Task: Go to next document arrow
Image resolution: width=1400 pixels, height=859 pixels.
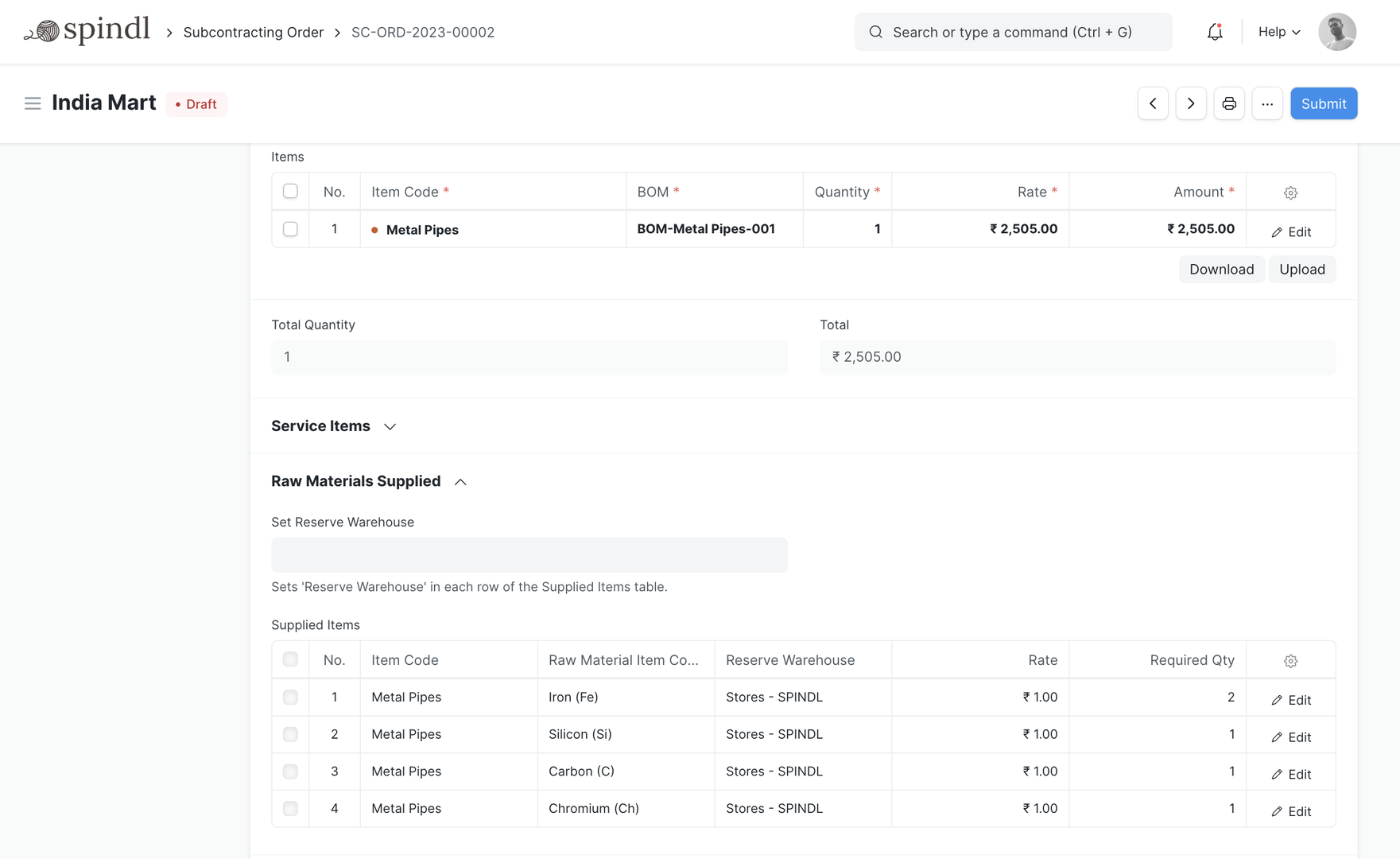Action: (x=1191, y=103)
